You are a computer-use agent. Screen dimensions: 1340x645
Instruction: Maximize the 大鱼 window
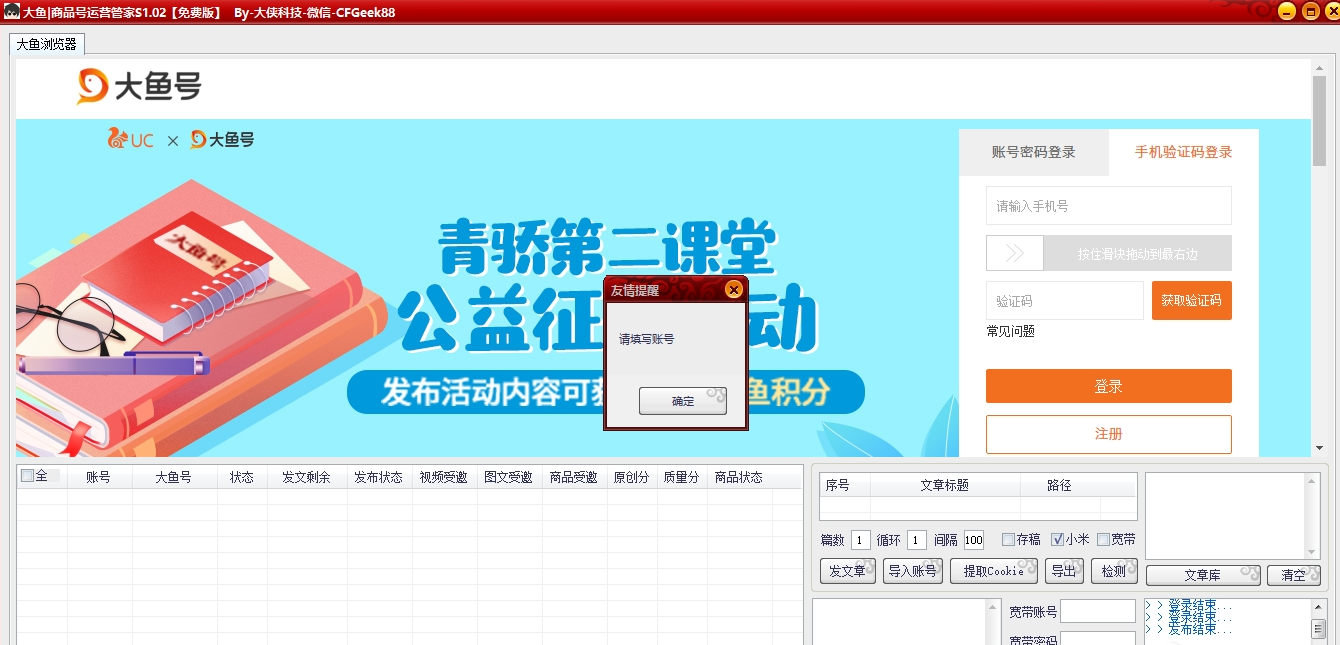pos(1310,11)
